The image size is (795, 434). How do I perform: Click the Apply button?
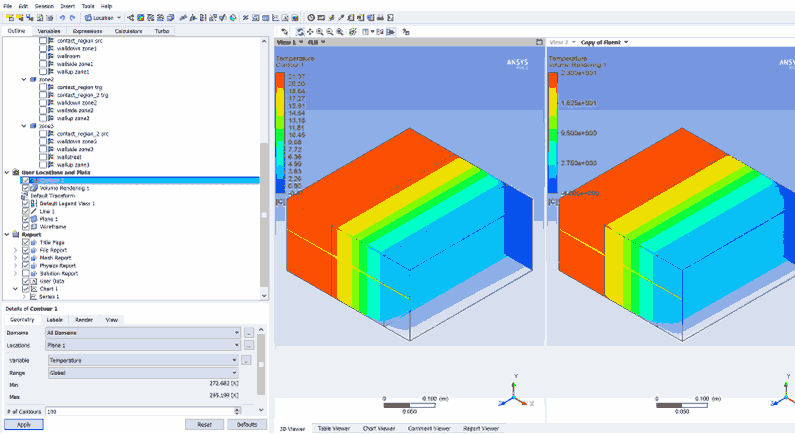(x=23, y=424)
